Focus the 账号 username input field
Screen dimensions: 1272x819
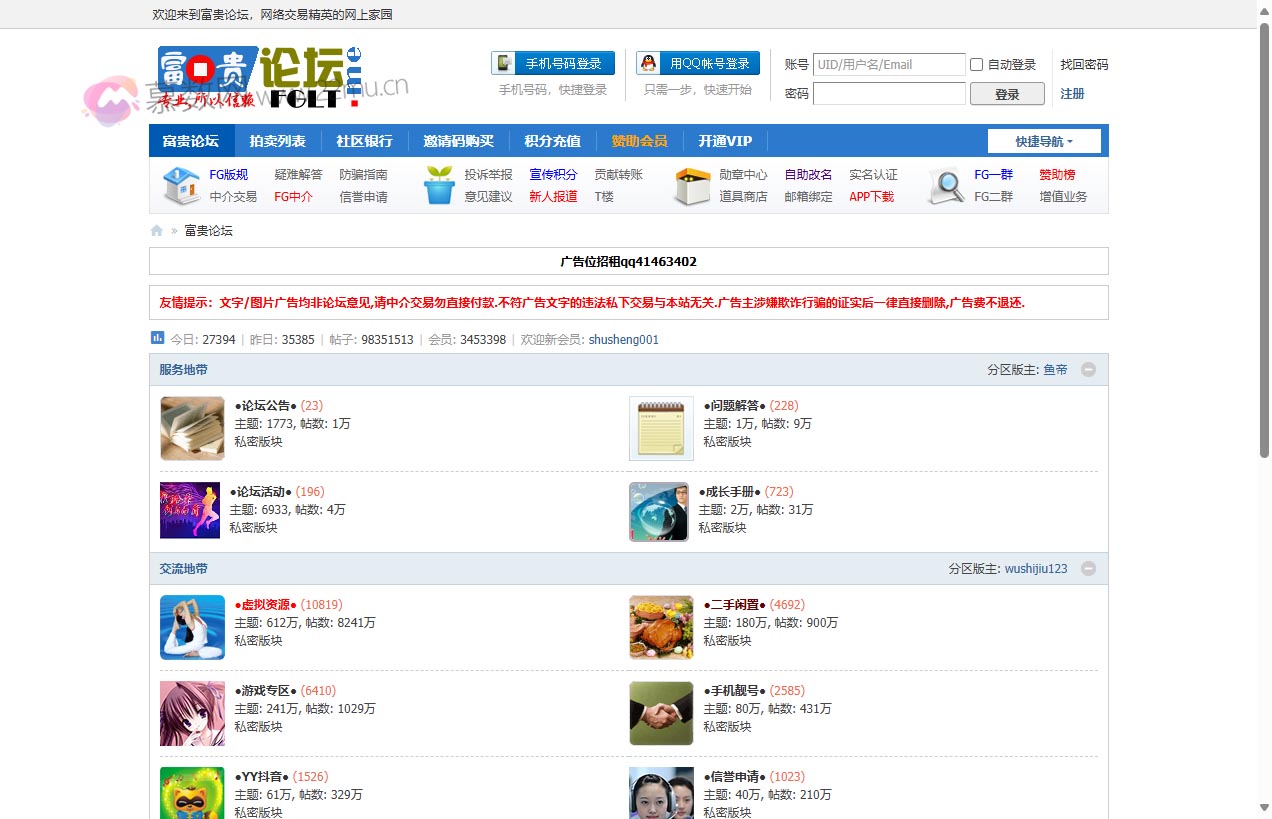(889, 65)
